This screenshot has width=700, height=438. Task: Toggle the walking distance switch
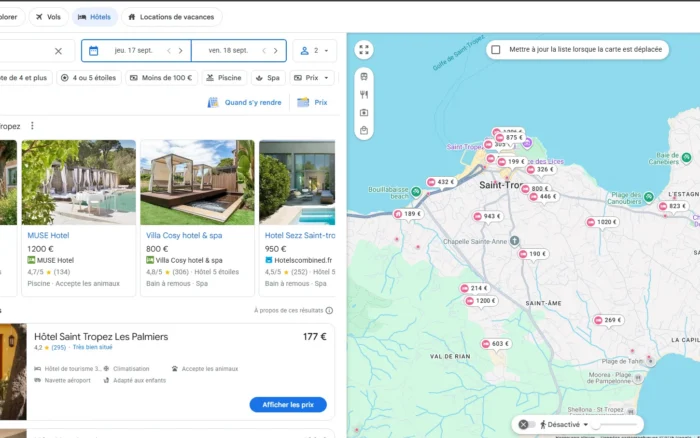click(x=526, y=425)
